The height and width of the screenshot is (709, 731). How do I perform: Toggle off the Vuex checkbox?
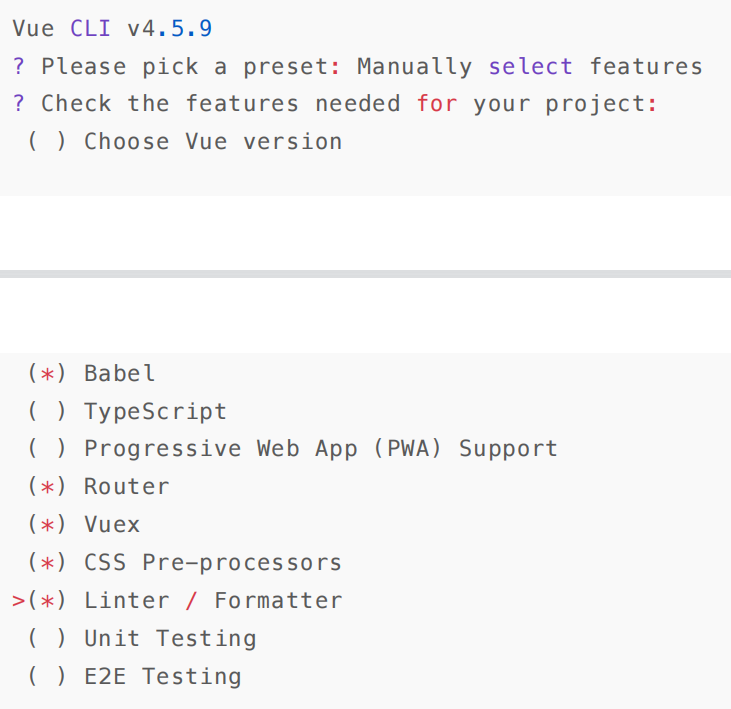click(48, 525)
